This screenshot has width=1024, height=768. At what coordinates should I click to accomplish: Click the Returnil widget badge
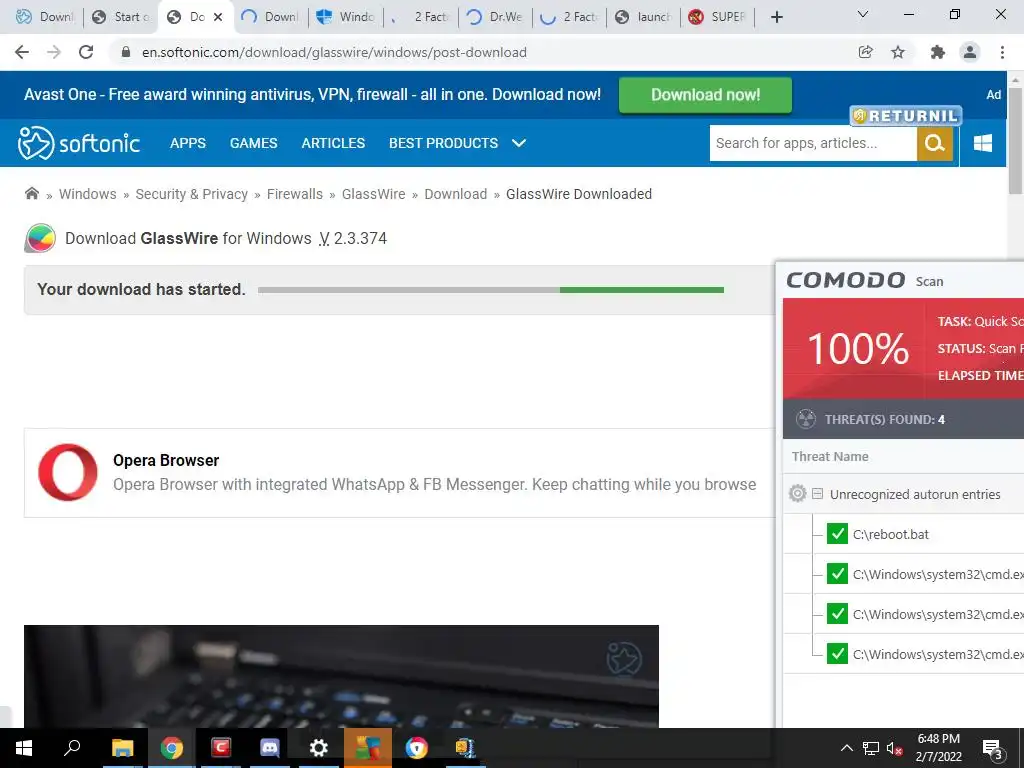906,116
